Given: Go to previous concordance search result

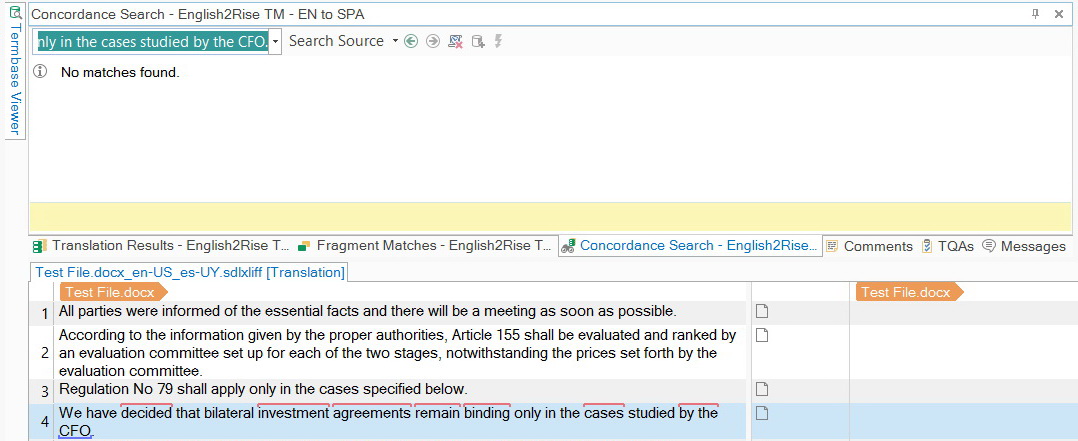Looking at the screenshot, I should tap(411, 41).
